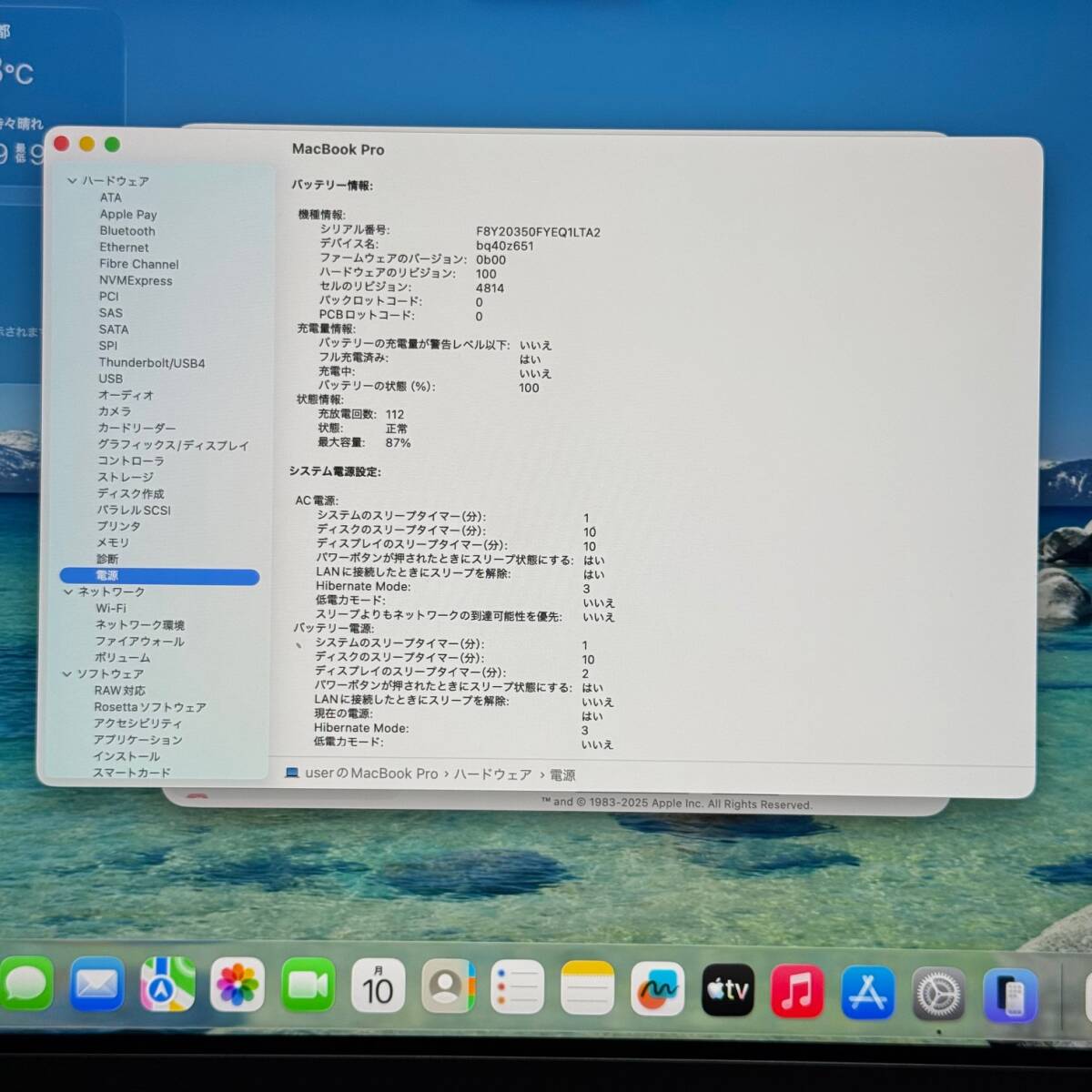Open the App Store icon
The width and height of the screenshot is (1092, 1092).
pyautogui.click(x=867, y=992)
